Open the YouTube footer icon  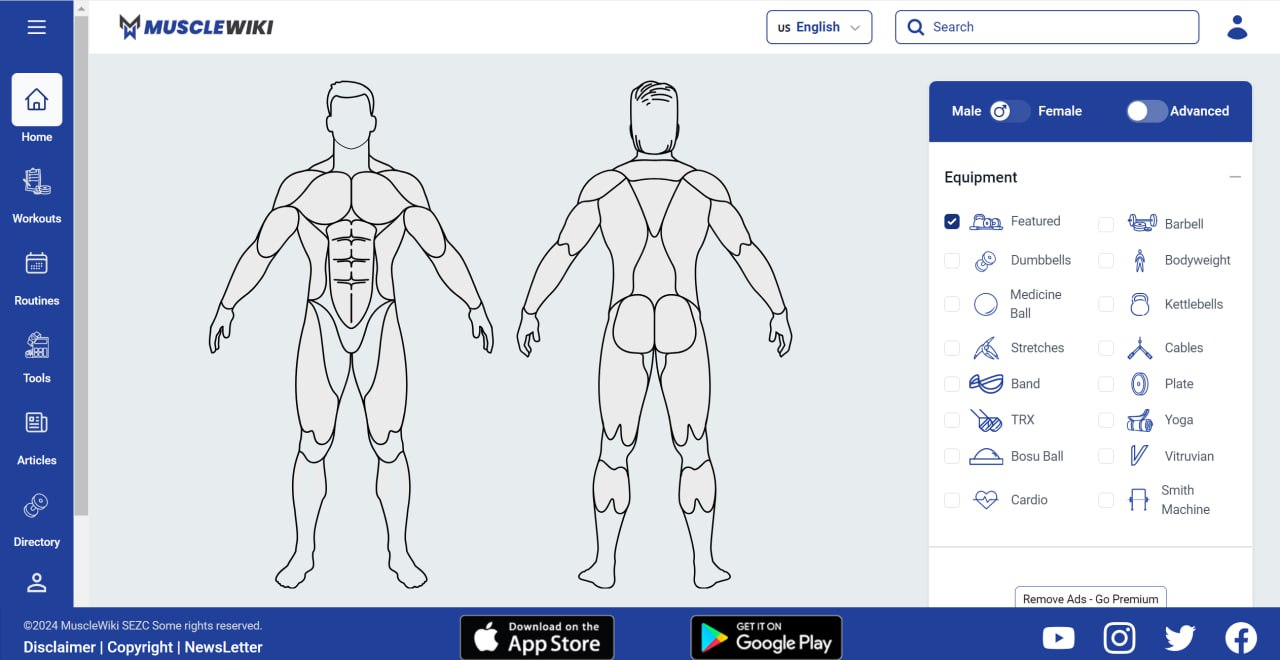1058,637
